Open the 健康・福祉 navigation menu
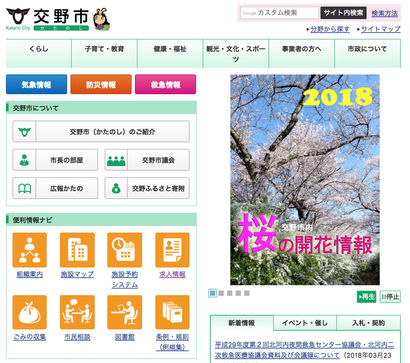410x363 pixels. [170, 54]
